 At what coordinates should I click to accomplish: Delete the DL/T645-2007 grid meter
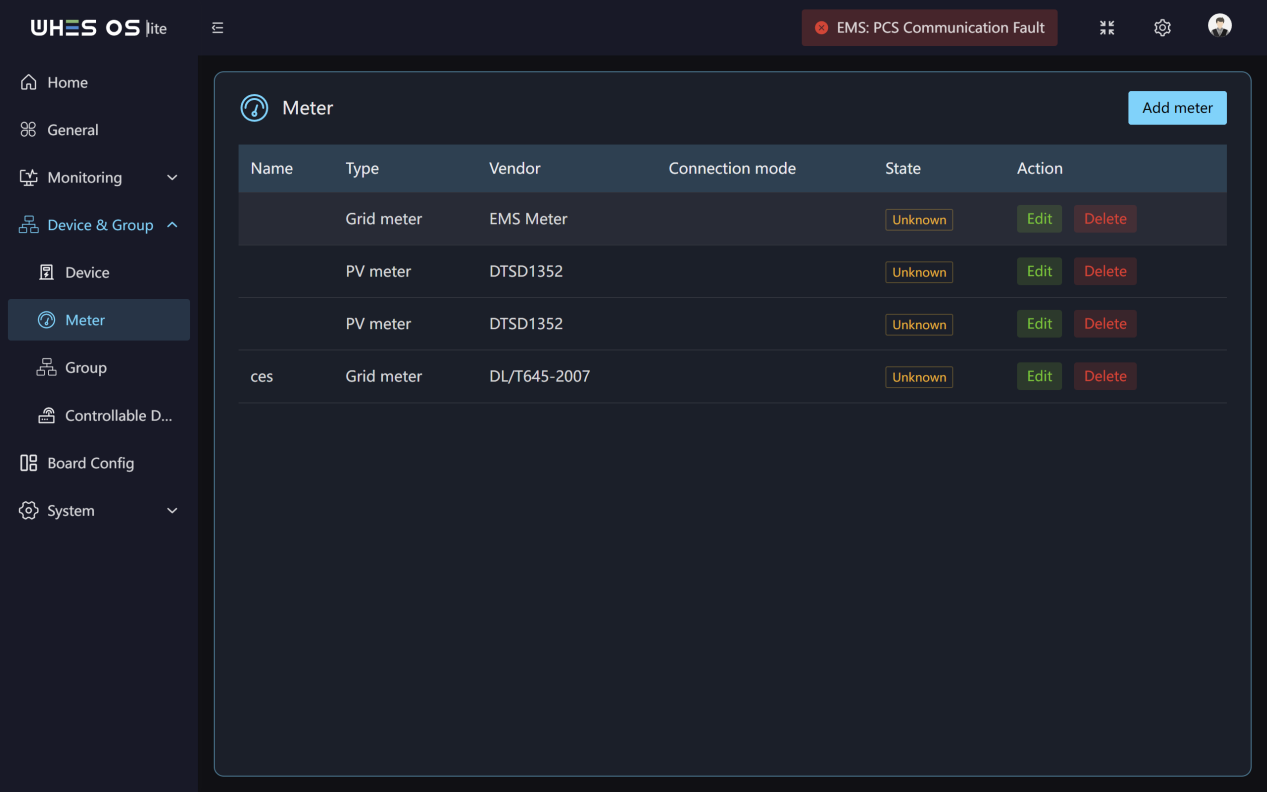click(1105, 376)
